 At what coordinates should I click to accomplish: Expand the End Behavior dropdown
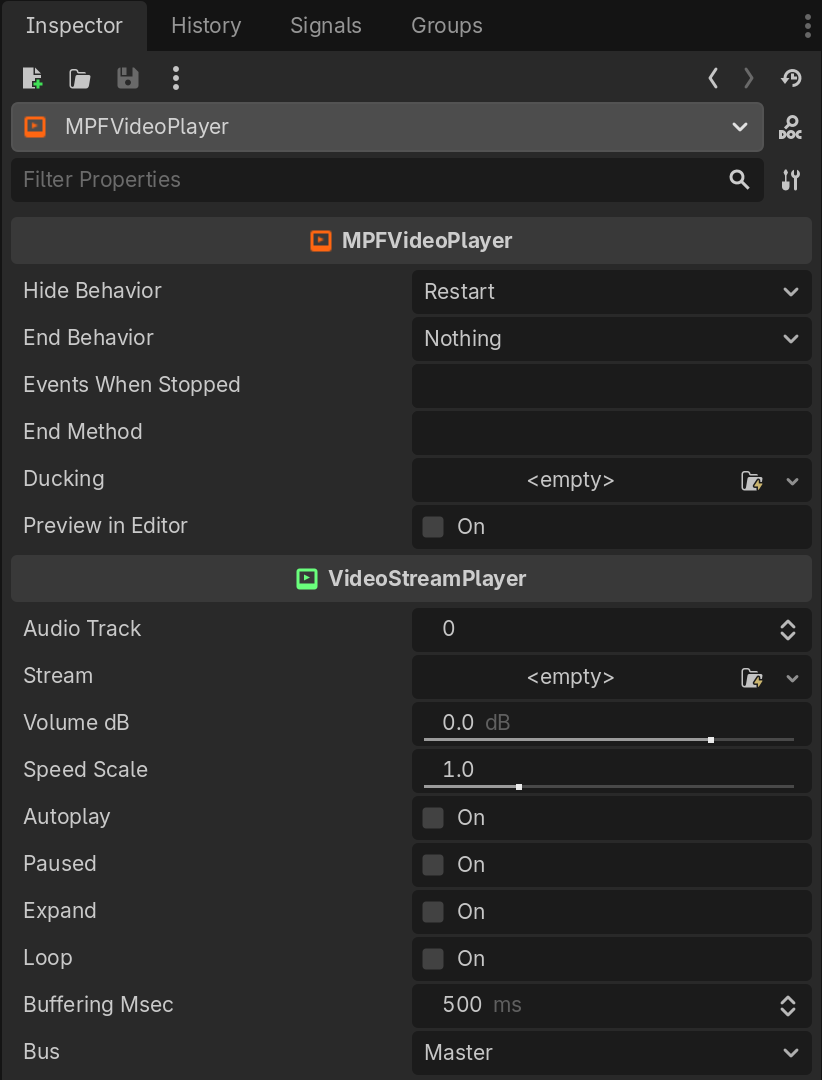point(611,339)
